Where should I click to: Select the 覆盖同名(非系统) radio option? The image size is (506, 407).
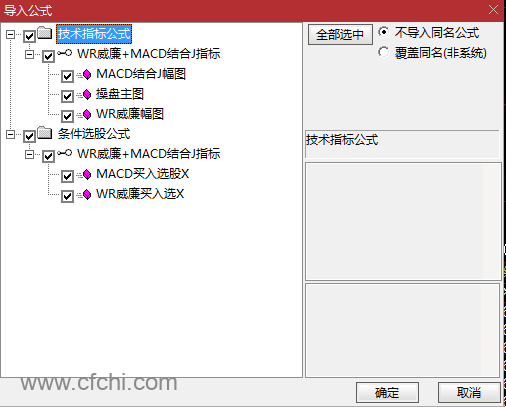point(384,52)
